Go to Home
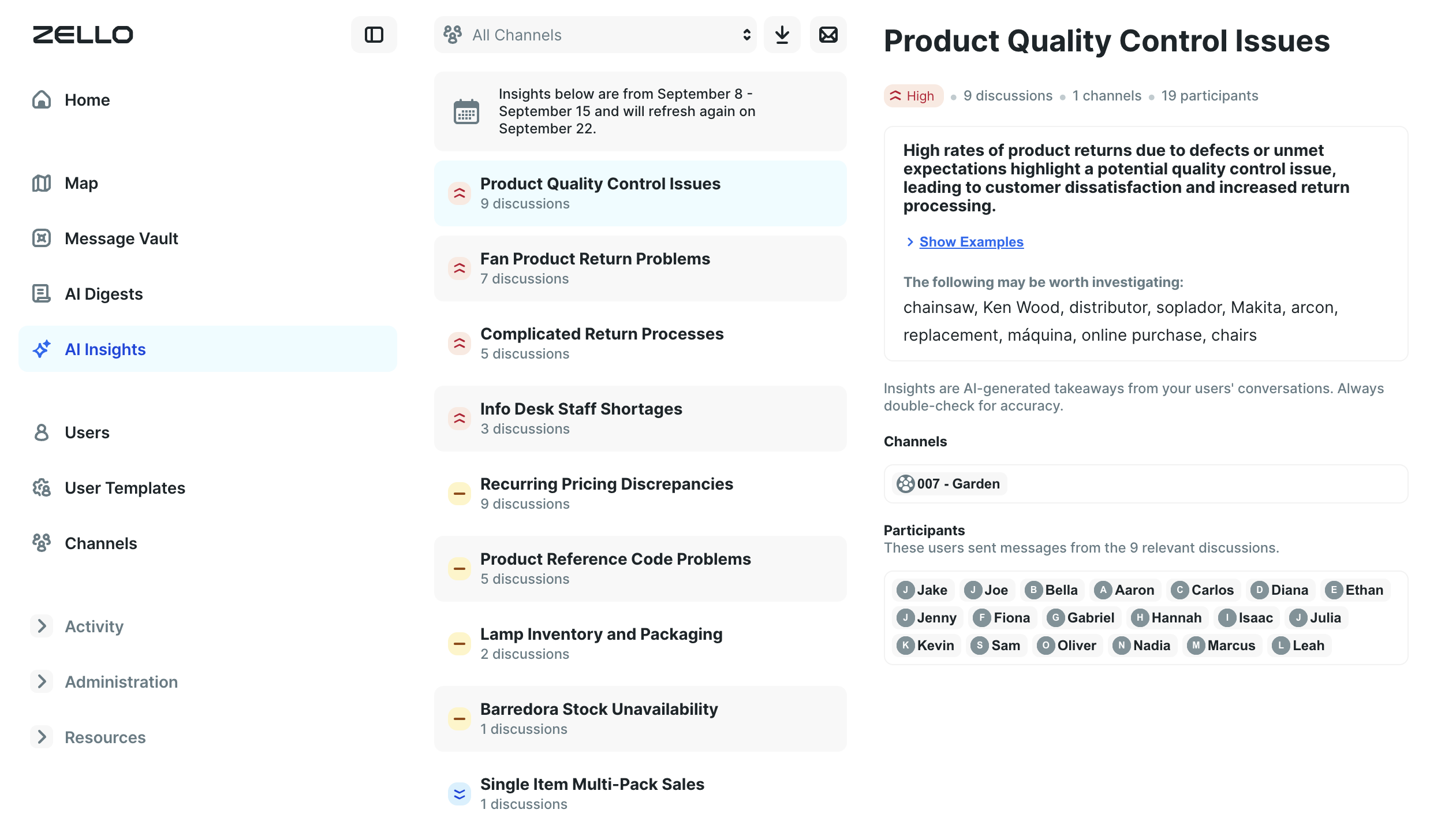This screenshot has height=828, width=1456. click(x=87, y=99)
